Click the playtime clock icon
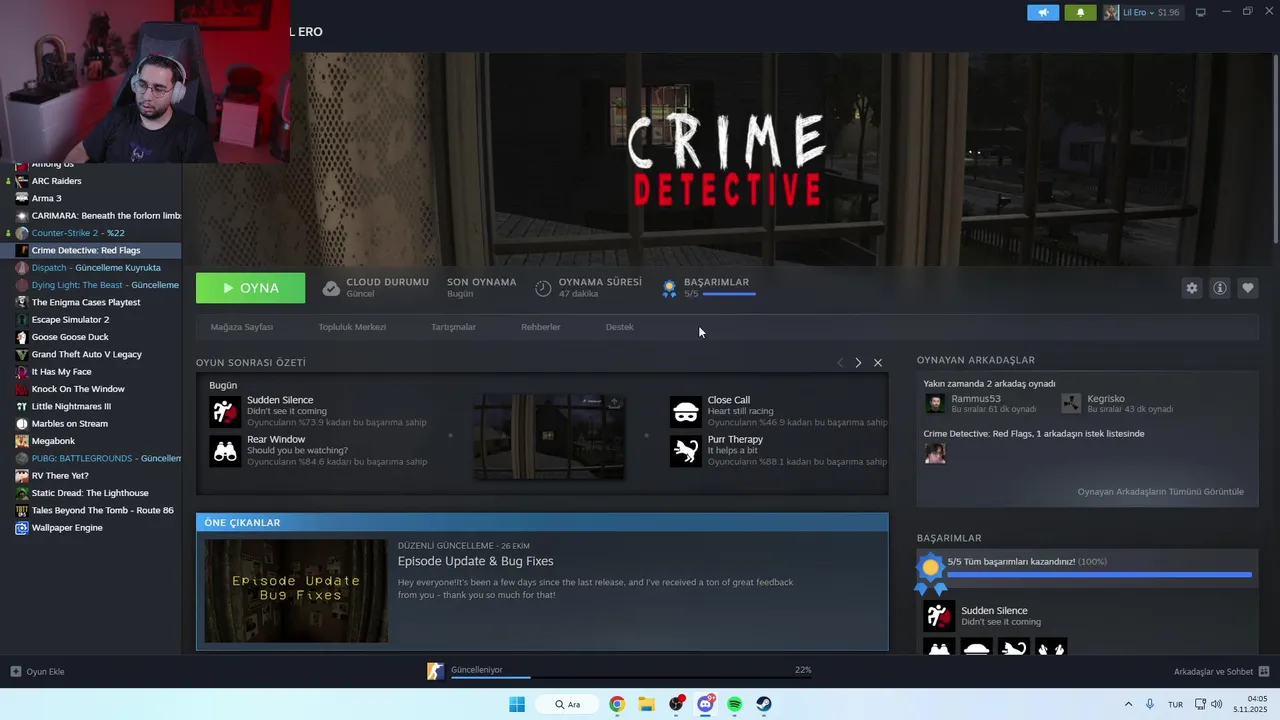 point(543,289)
